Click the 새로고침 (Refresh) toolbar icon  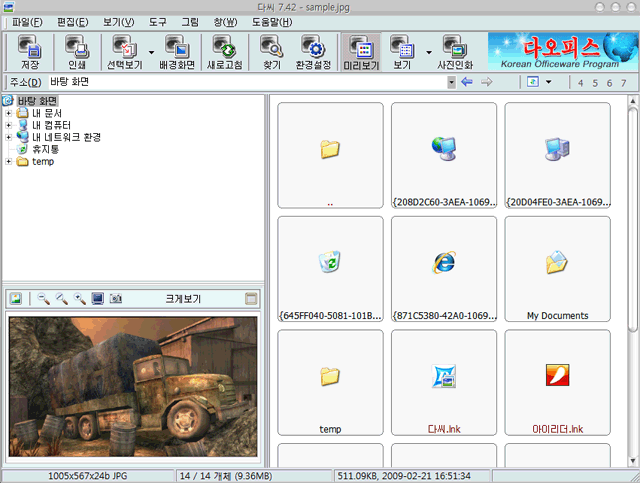pyautogui.click(x=224, y=52)
